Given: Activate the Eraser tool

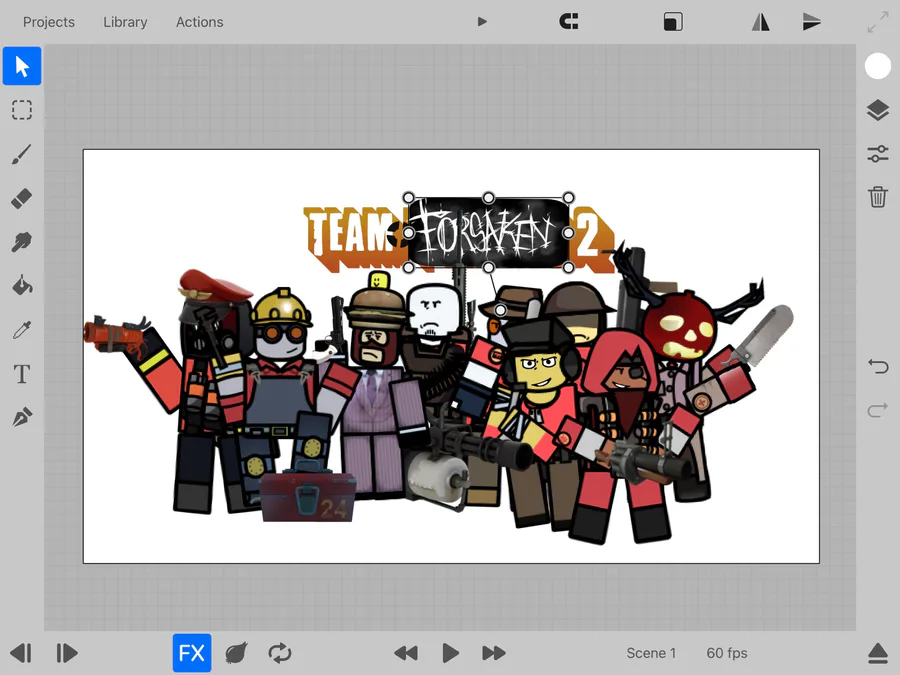Looking at the screenshot, I should tap(22, 198).
